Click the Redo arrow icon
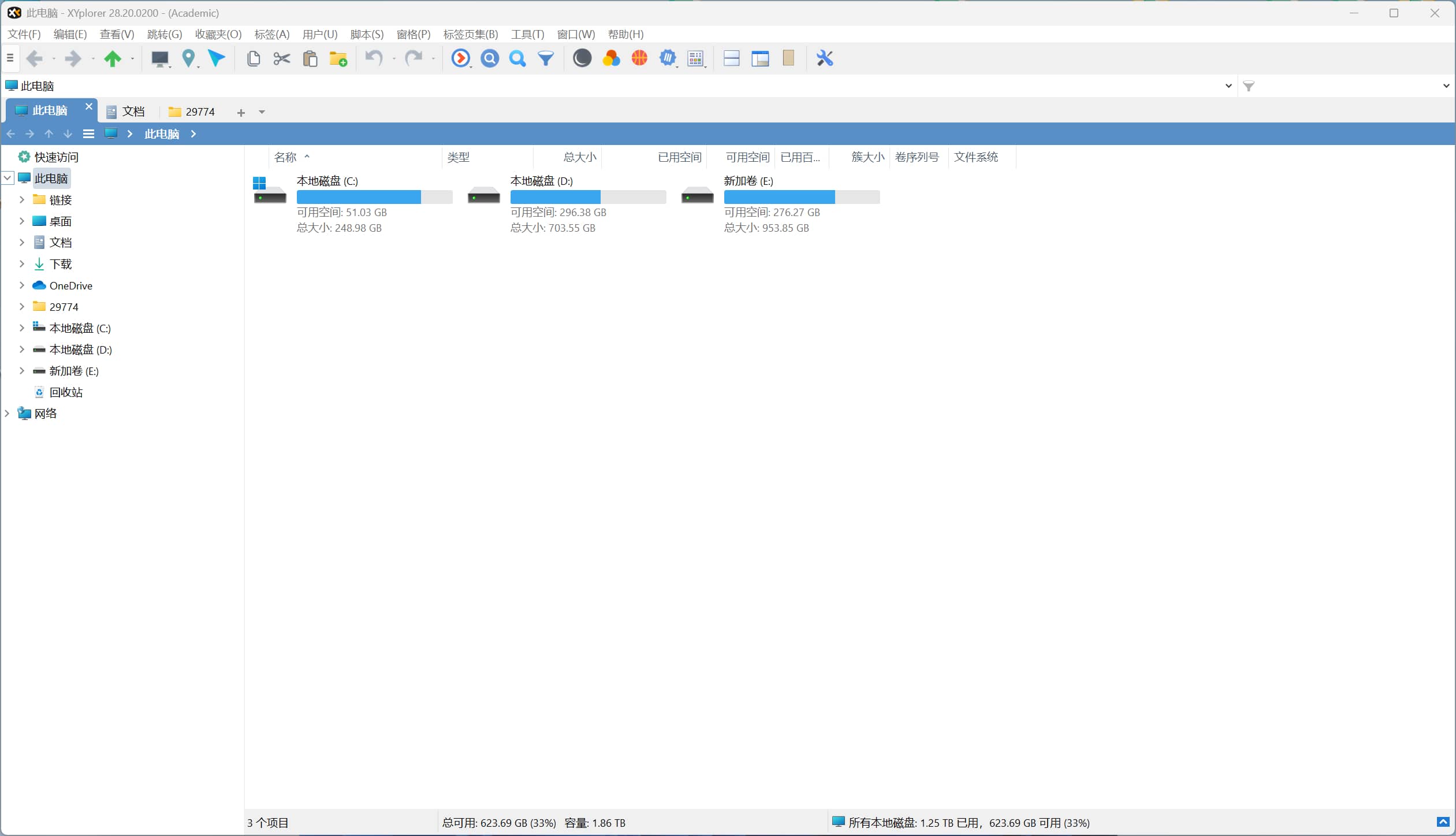 [414, 58]
